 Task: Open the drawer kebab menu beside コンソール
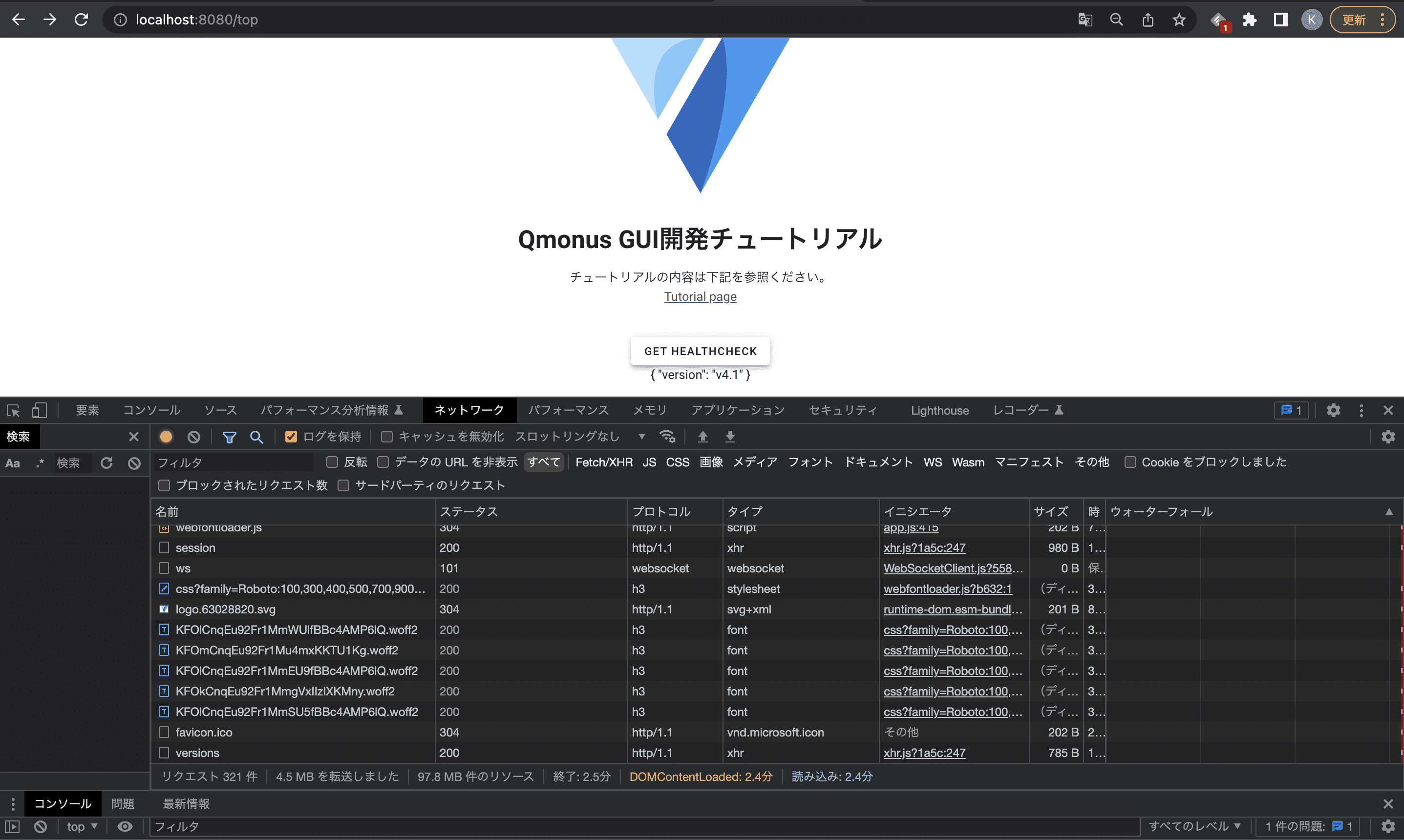click(13, 804)
